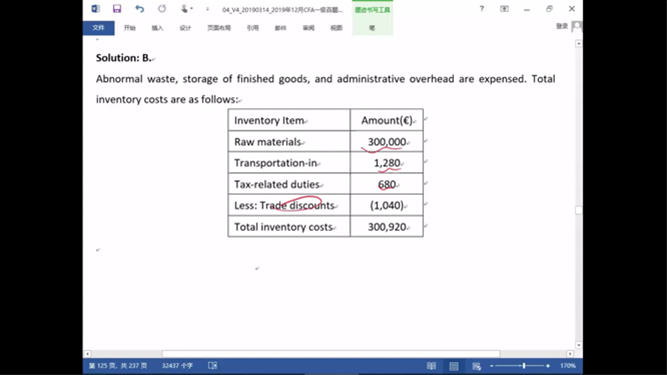667x375 pixels.
Task: Switch to Read Mode view icon
Action: tap(431, 366)
